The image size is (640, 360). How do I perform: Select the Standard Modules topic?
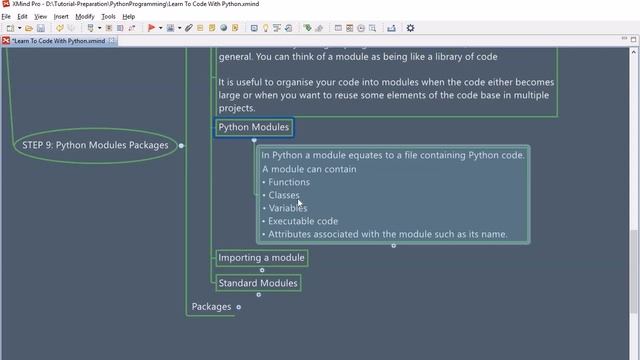tap(258, 283)
